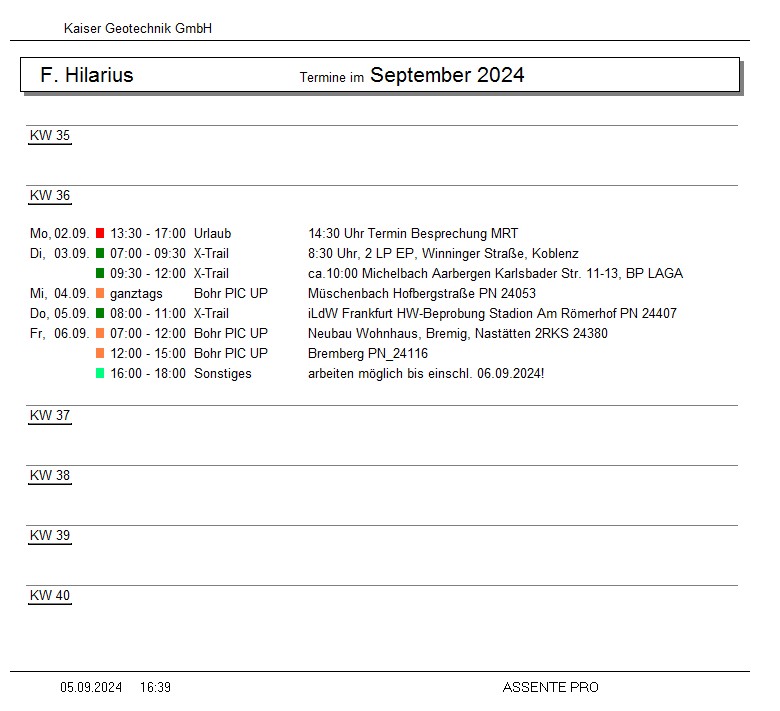
Task: Select the green marker for the 09:30 - 12:00 X-Trail entry
Action: tap(100, 274)
